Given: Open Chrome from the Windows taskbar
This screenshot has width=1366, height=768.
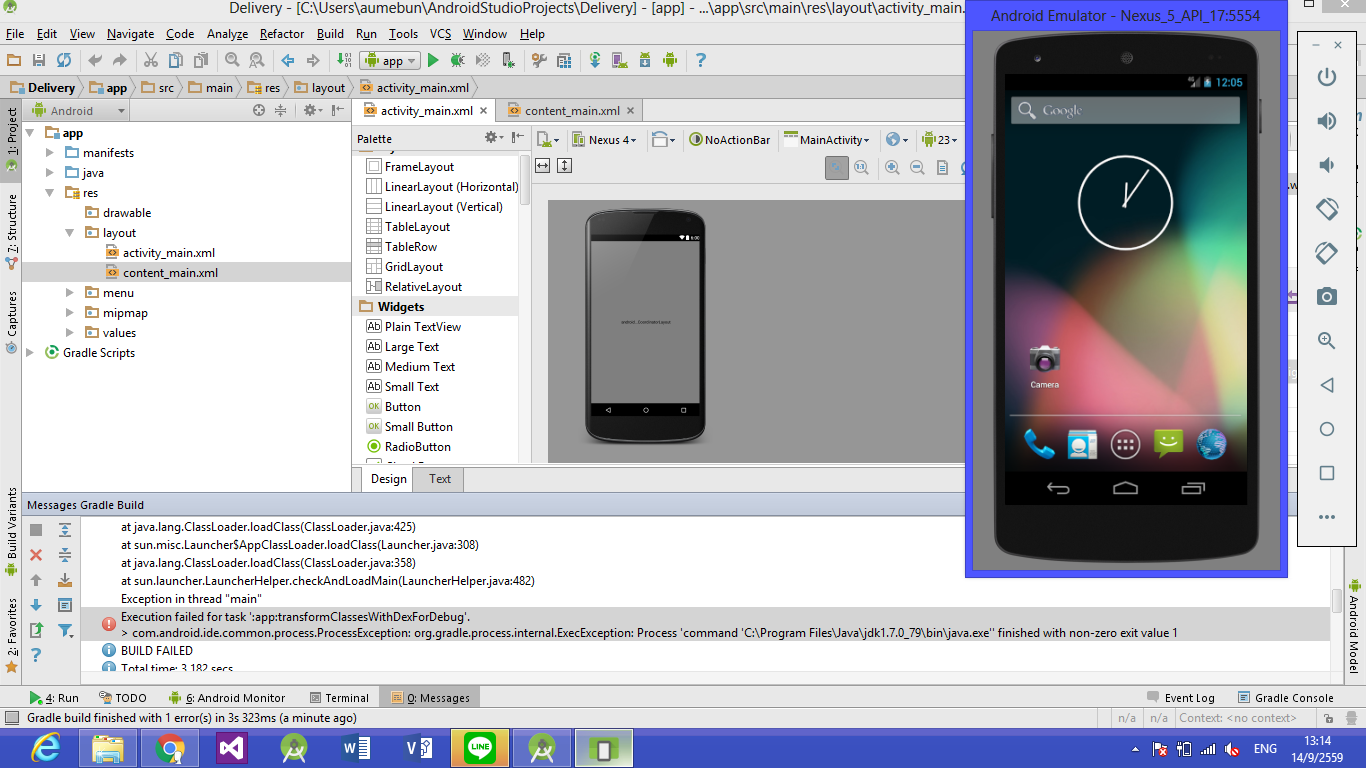Looking at the screenshot, I should coord(170,747).
